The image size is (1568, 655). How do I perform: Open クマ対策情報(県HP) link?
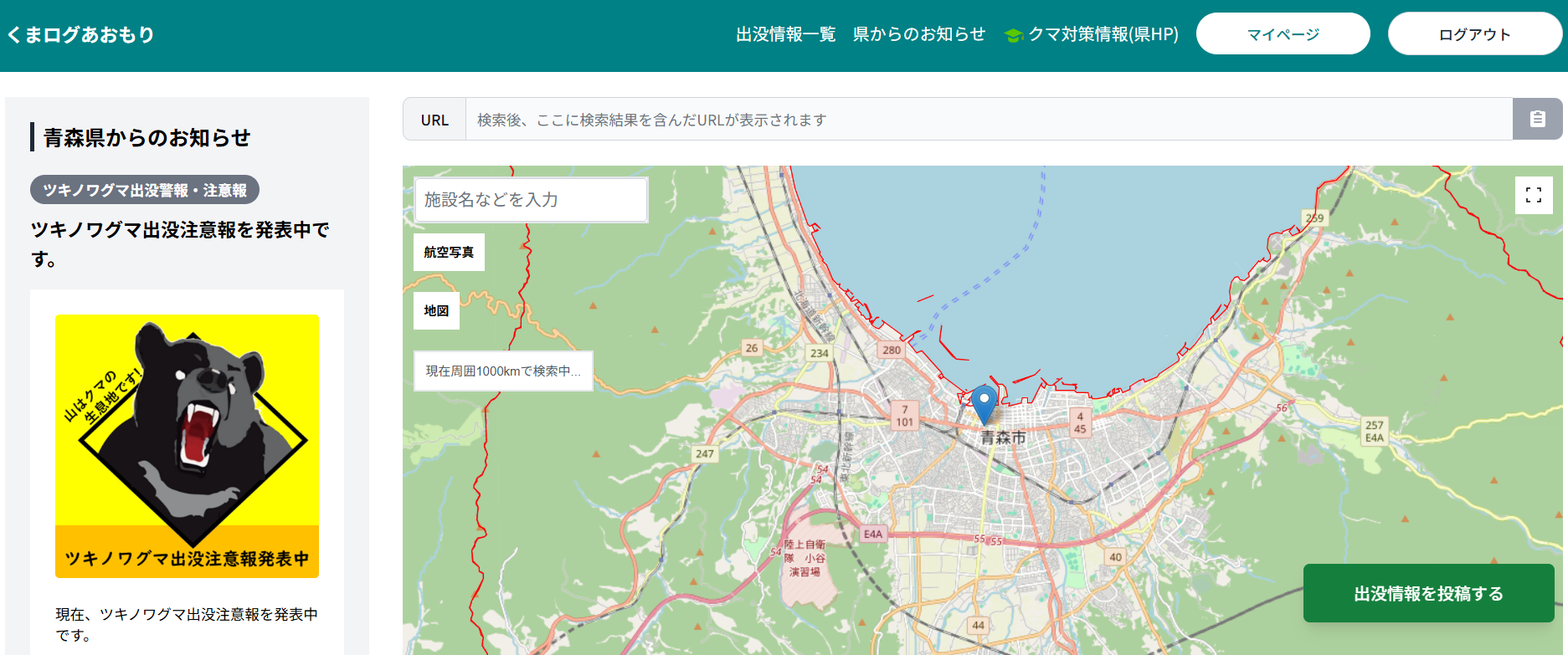click(x=1103, y=34)
